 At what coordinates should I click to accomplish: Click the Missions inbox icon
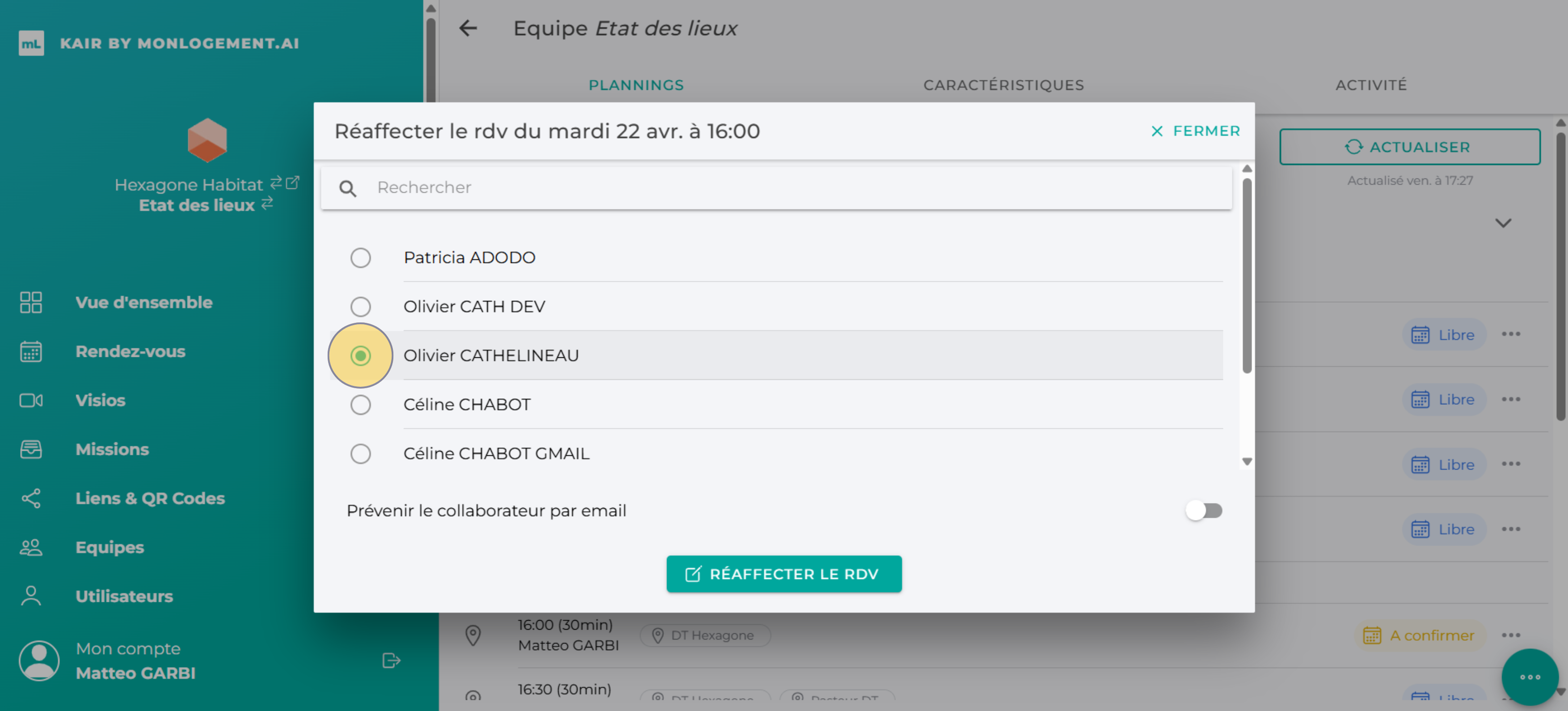coord(30,449)
